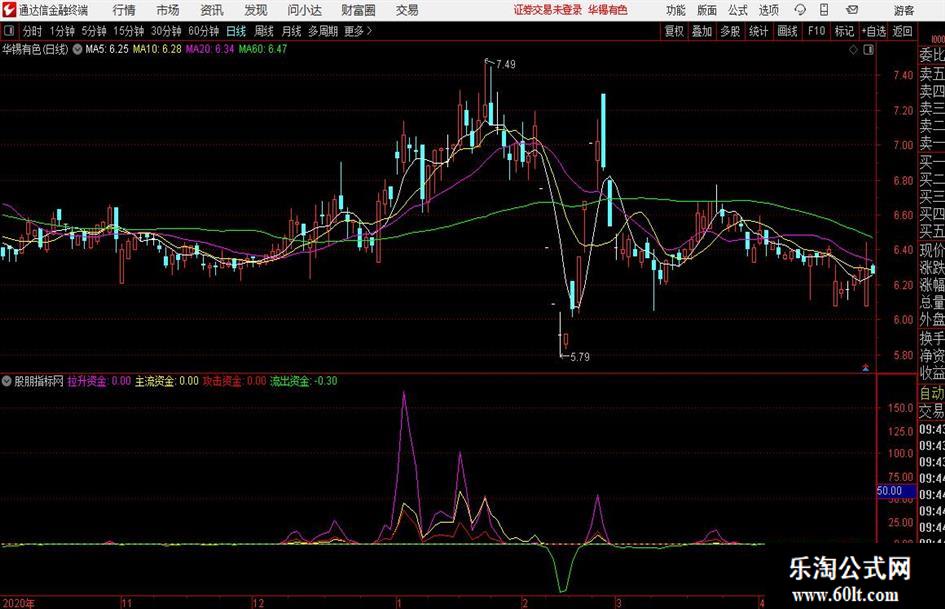Screen dimensions: 945x609
Task: Expand the 股朋指标网 indicator dropdown arrow
Action: (7, 381)
